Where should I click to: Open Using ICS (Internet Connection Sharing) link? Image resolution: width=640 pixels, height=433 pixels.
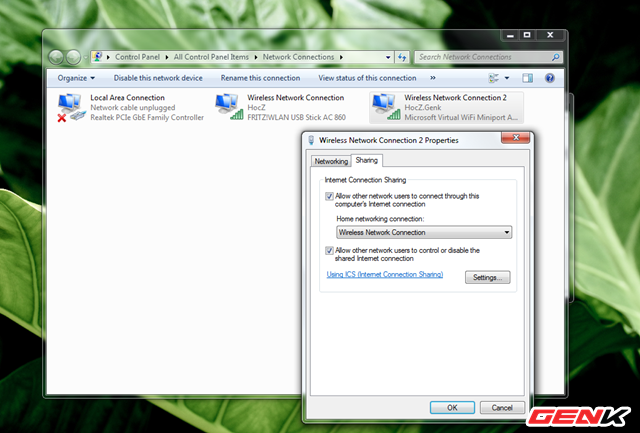point(385,275)
